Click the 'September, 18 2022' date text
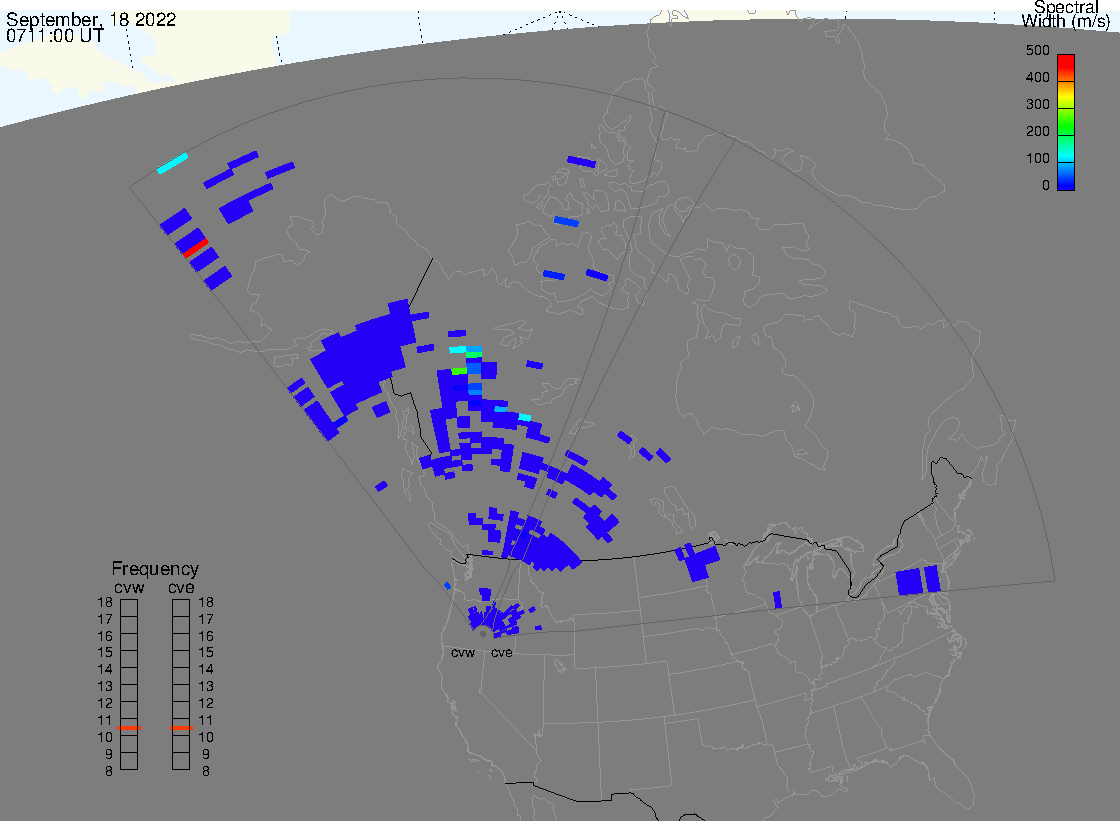Image resolution: width=1120 pixels, height=821 pixels. [x=91, y=19]
